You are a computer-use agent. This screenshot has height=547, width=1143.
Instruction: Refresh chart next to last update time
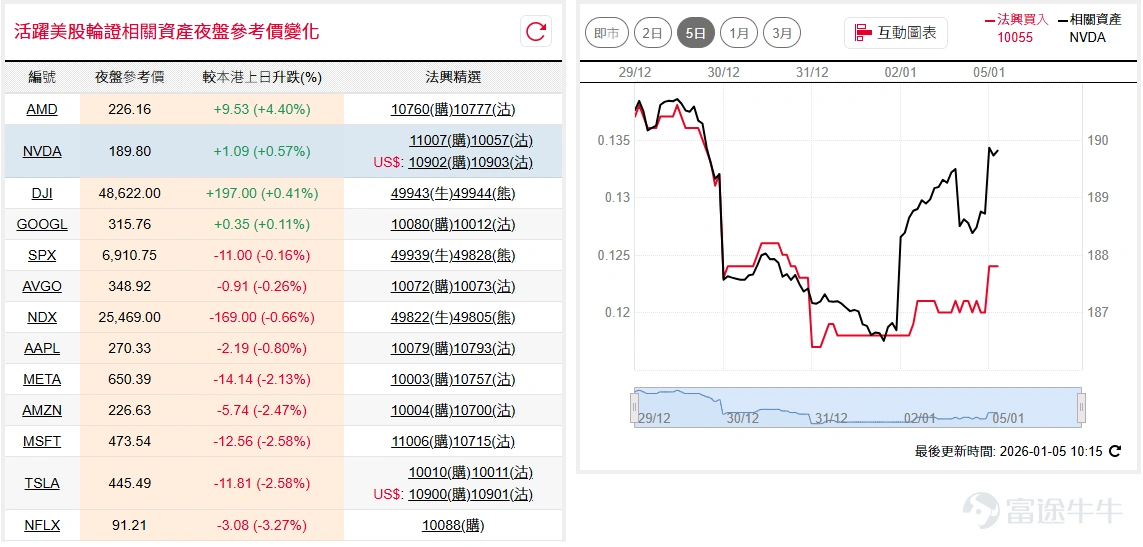[x=1115, y=451]
